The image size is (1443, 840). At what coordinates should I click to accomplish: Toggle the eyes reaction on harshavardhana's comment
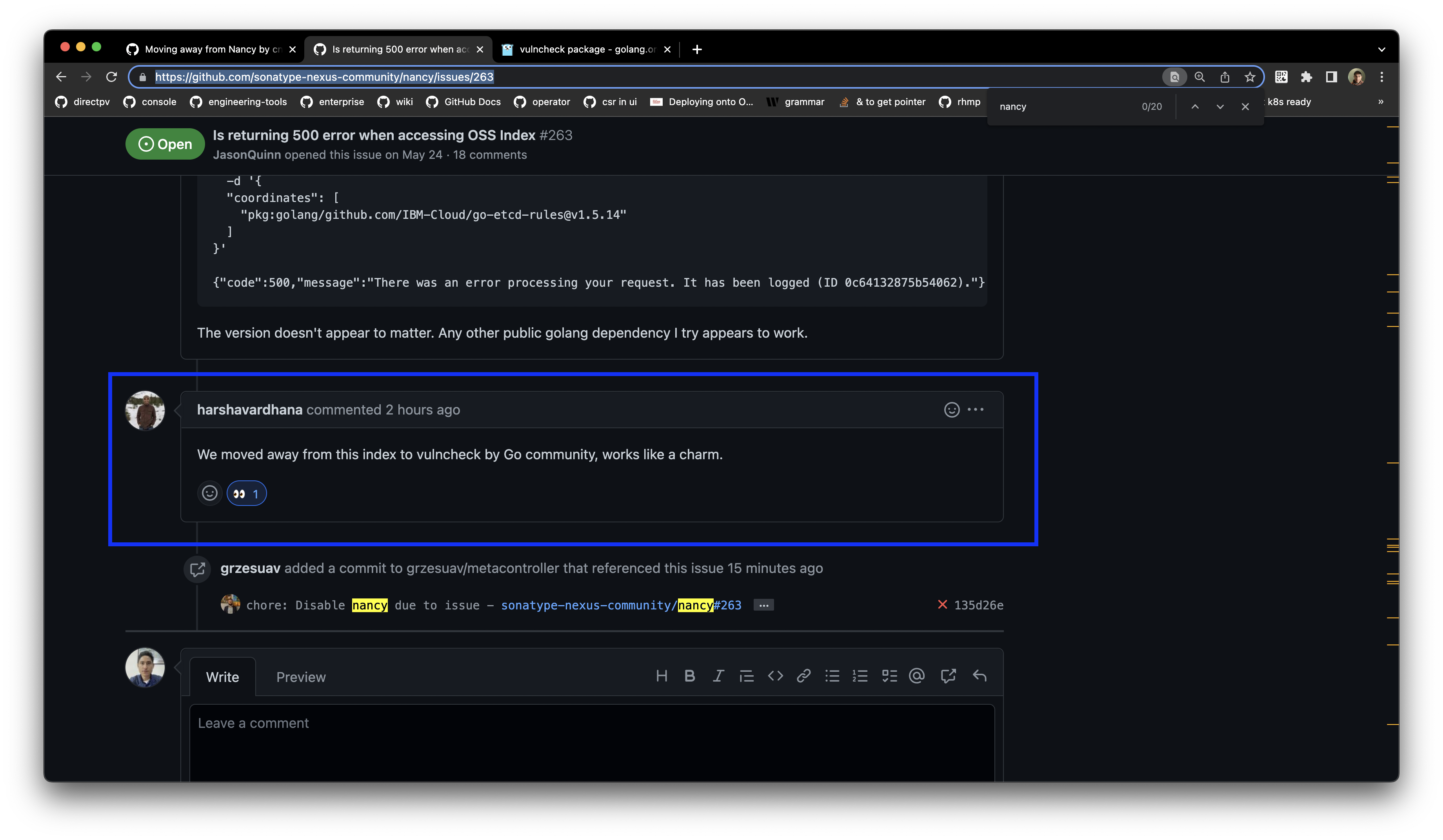tap(247, 494)
